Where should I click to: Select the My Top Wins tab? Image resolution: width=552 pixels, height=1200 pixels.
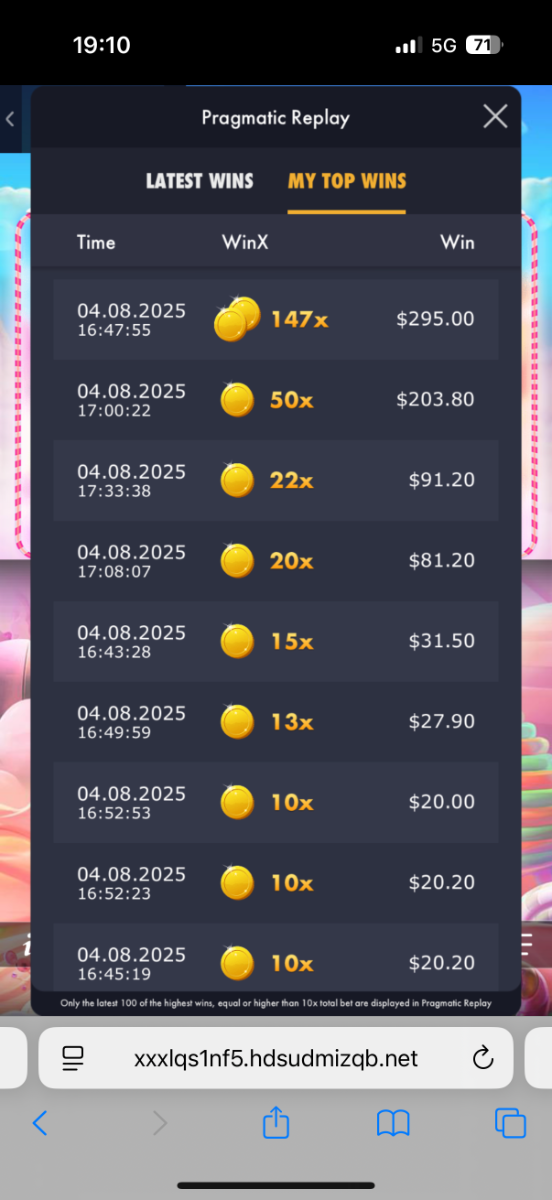347,181
